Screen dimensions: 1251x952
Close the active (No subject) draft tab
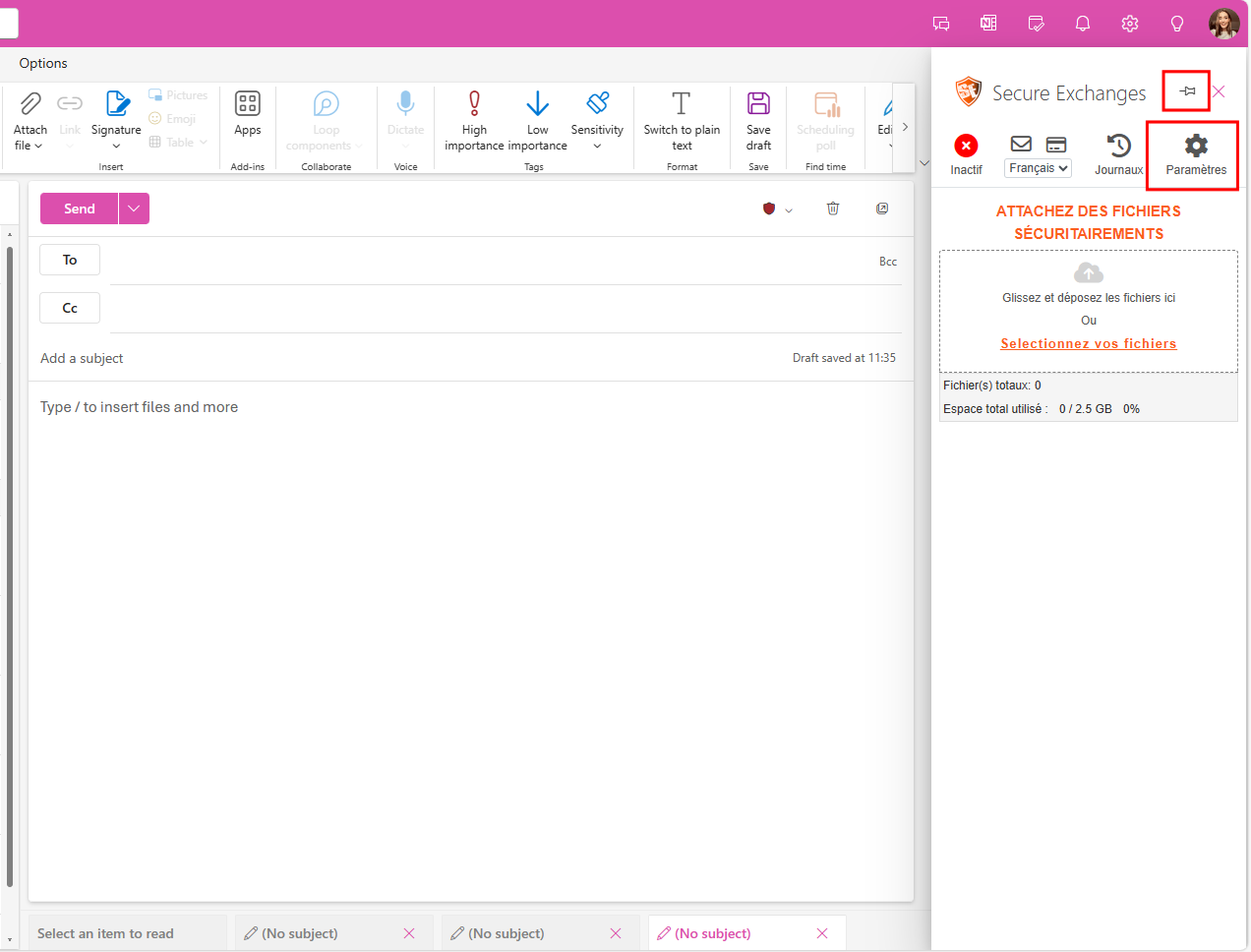[x=822, y=933]
